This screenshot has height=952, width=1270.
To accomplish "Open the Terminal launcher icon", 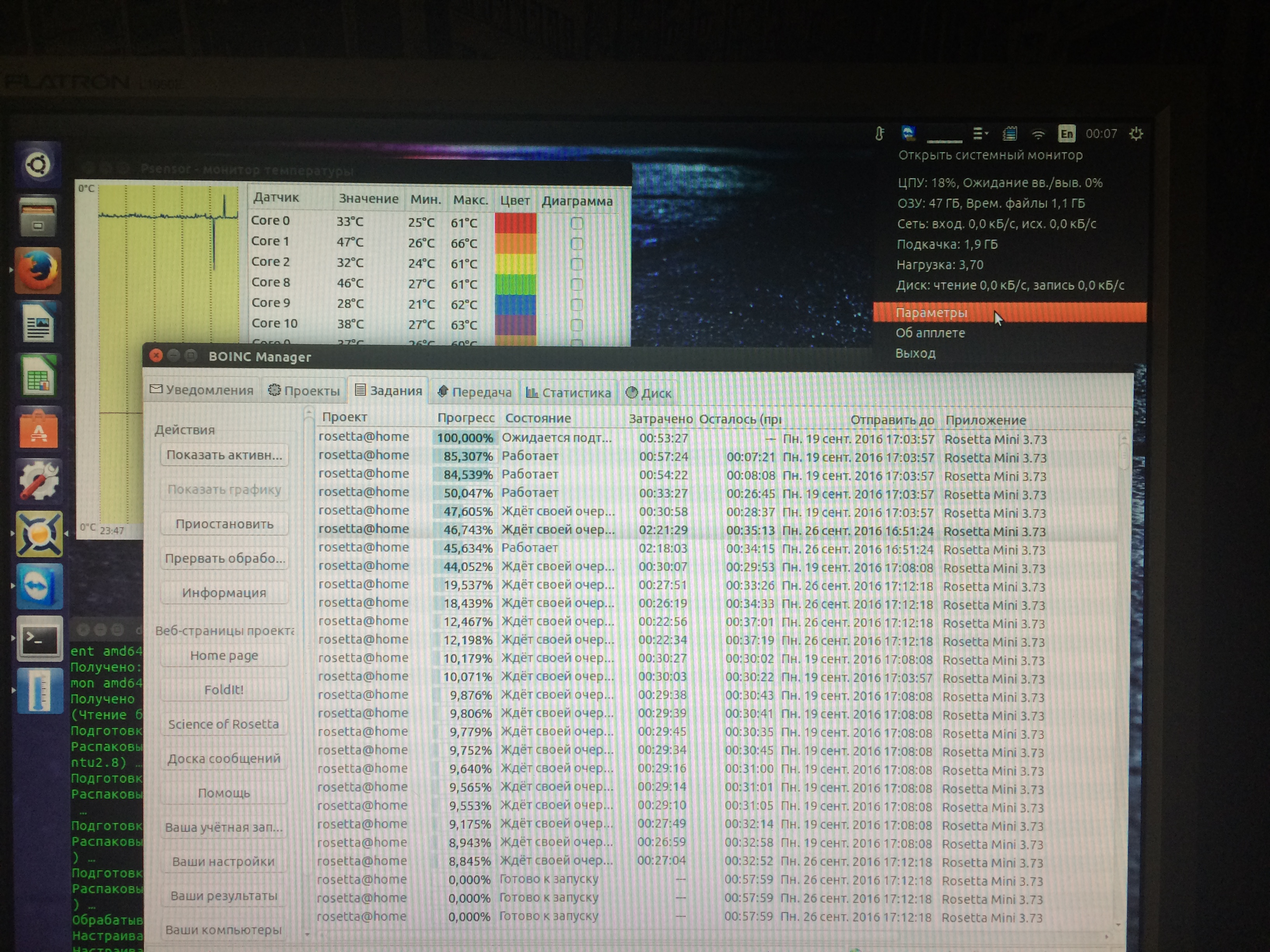I will [x=39, y=639].
